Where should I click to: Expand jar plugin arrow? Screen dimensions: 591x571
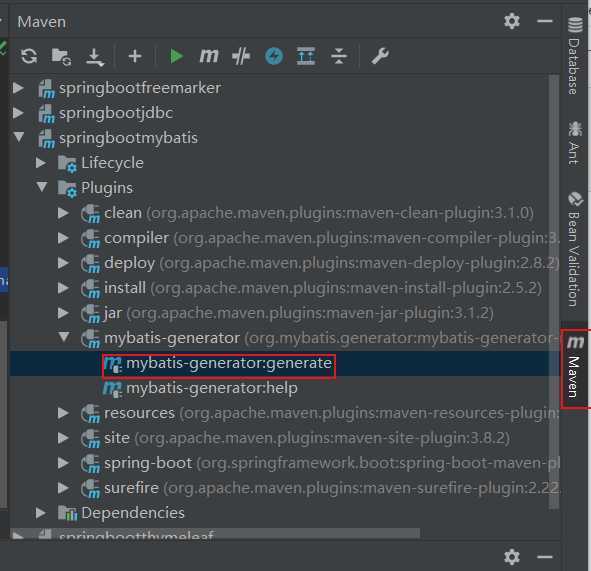pyautogui.click(x=63, y=313)
